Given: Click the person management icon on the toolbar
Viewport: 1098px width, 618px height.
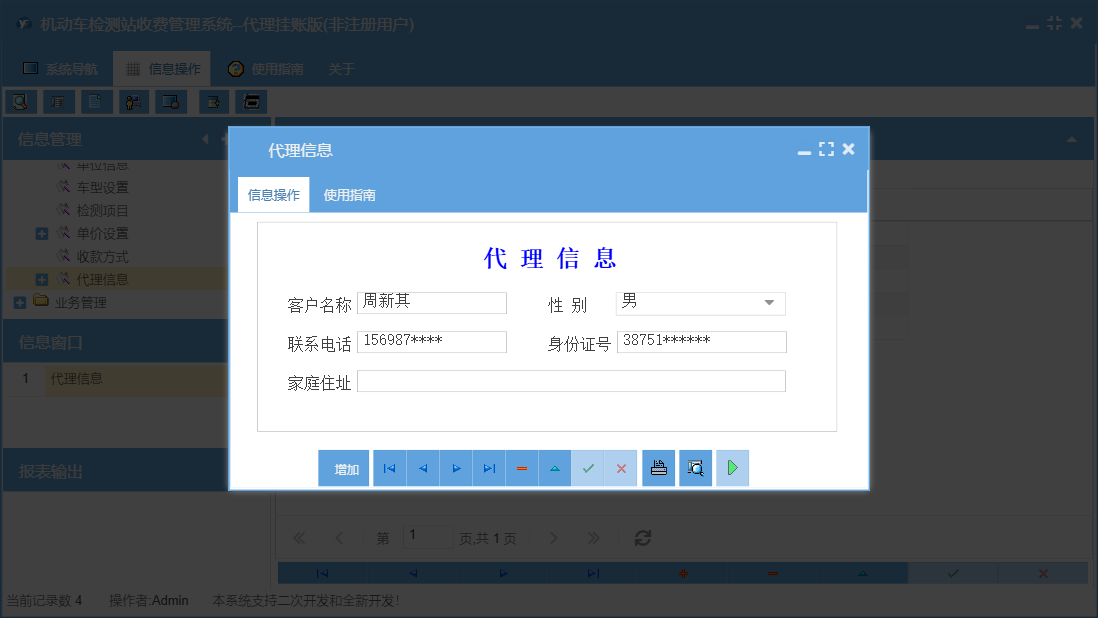Looking at the screenshot, I should (x=133, y=101).
